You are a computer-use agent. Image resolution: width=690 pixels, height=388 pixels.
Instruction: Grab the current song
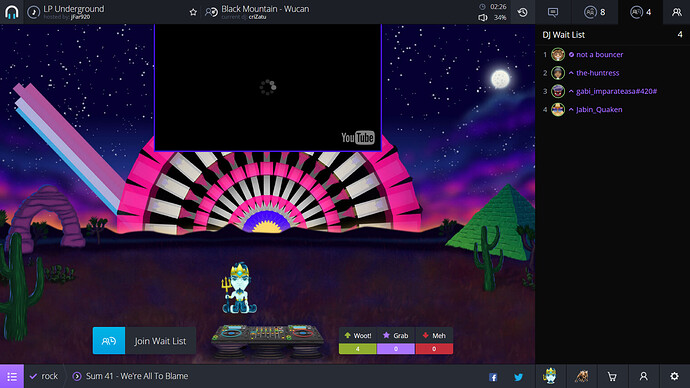point(396,340)
